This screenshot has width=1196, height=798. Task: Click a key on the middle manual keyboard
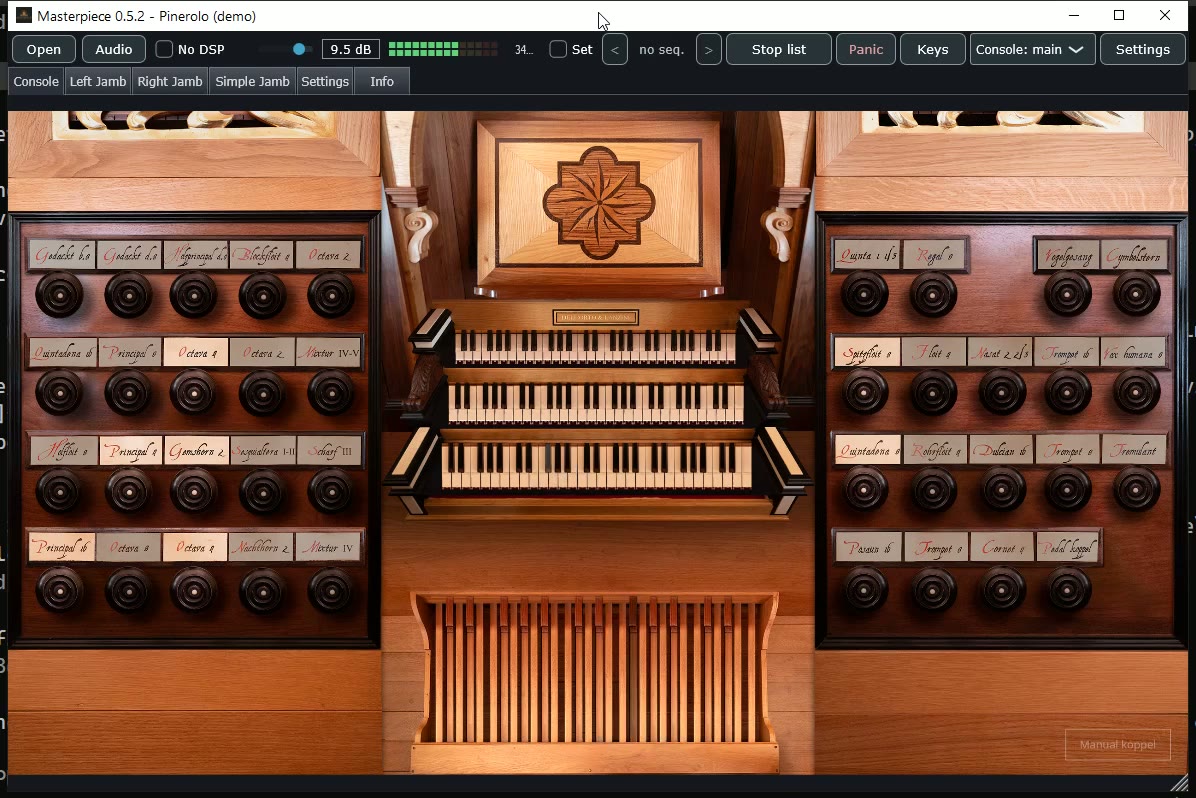(x=595, y=403)
